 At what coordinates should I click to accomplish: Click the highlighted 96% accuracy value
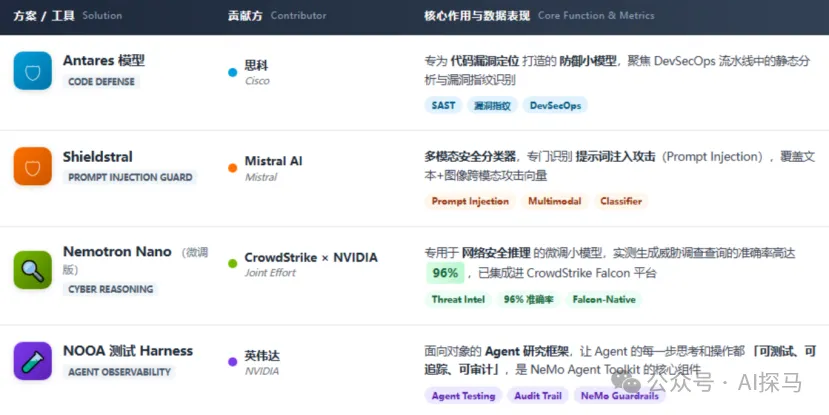[445, 273]
